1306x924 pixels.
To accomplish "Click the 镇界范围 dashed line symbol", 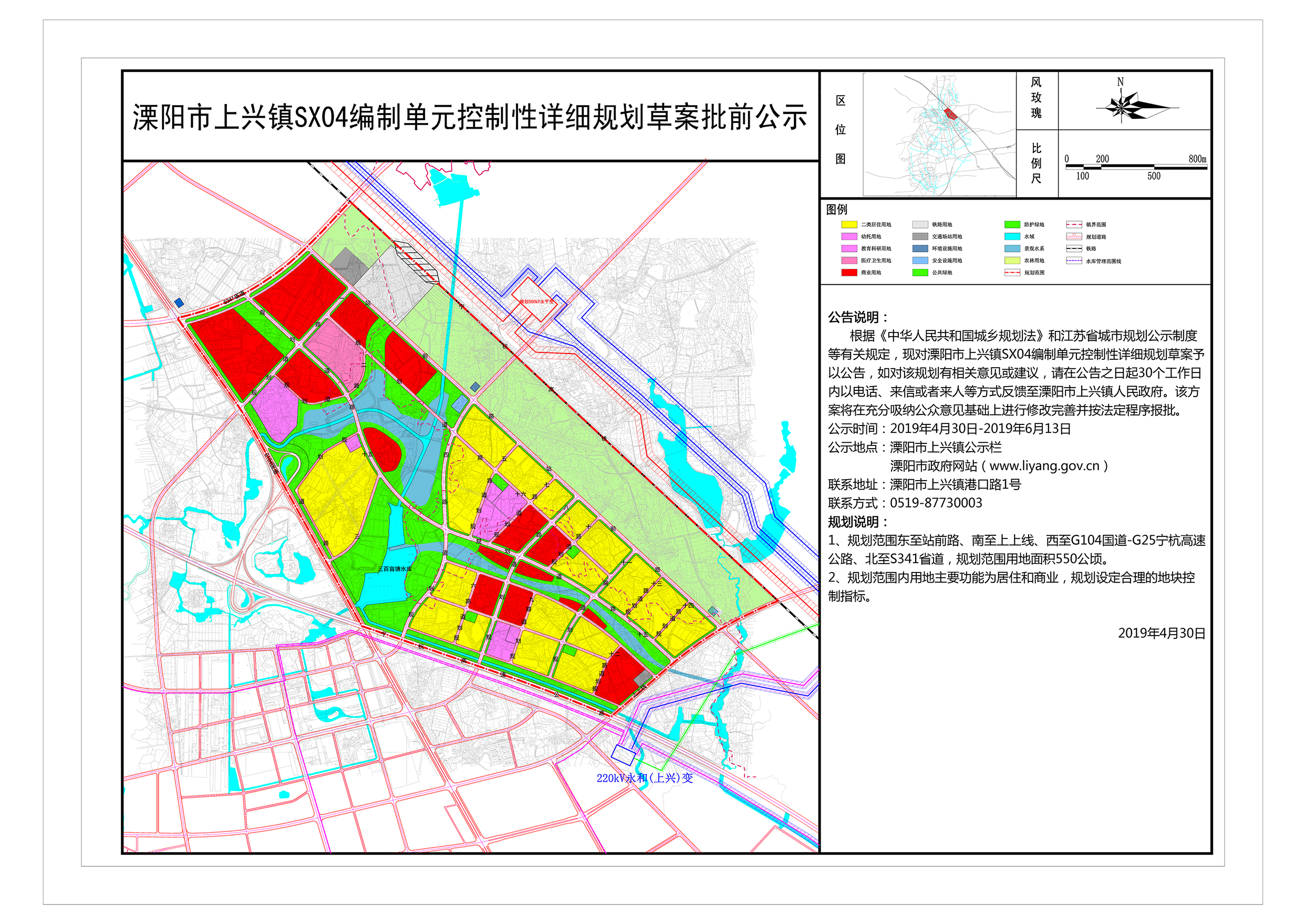I will point(1074,225).
